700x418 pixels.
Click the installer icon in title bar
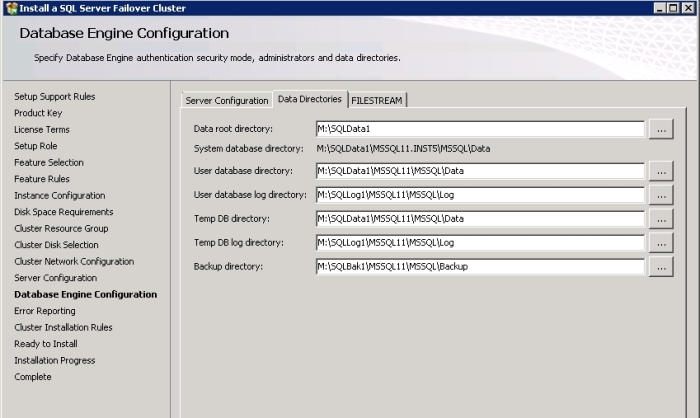pos(10,7)
